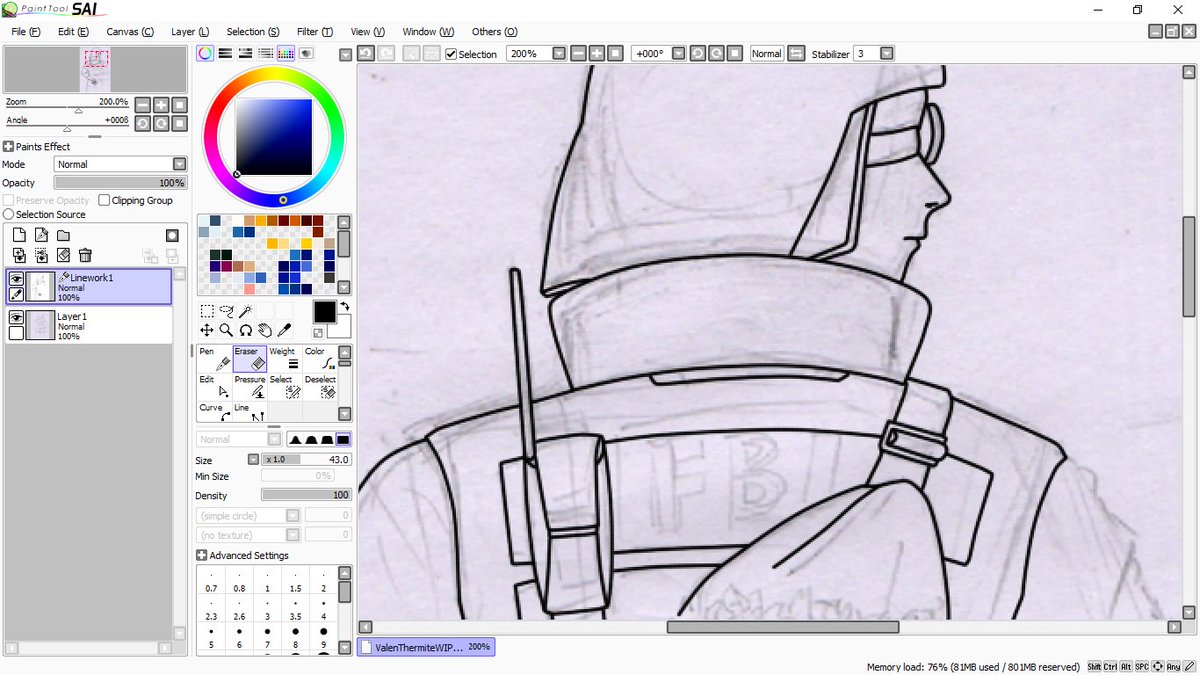Enable the Selection Source radio button
Image resolution: width=1200 pixels, height=675 pixels.
tap(9, 214)
